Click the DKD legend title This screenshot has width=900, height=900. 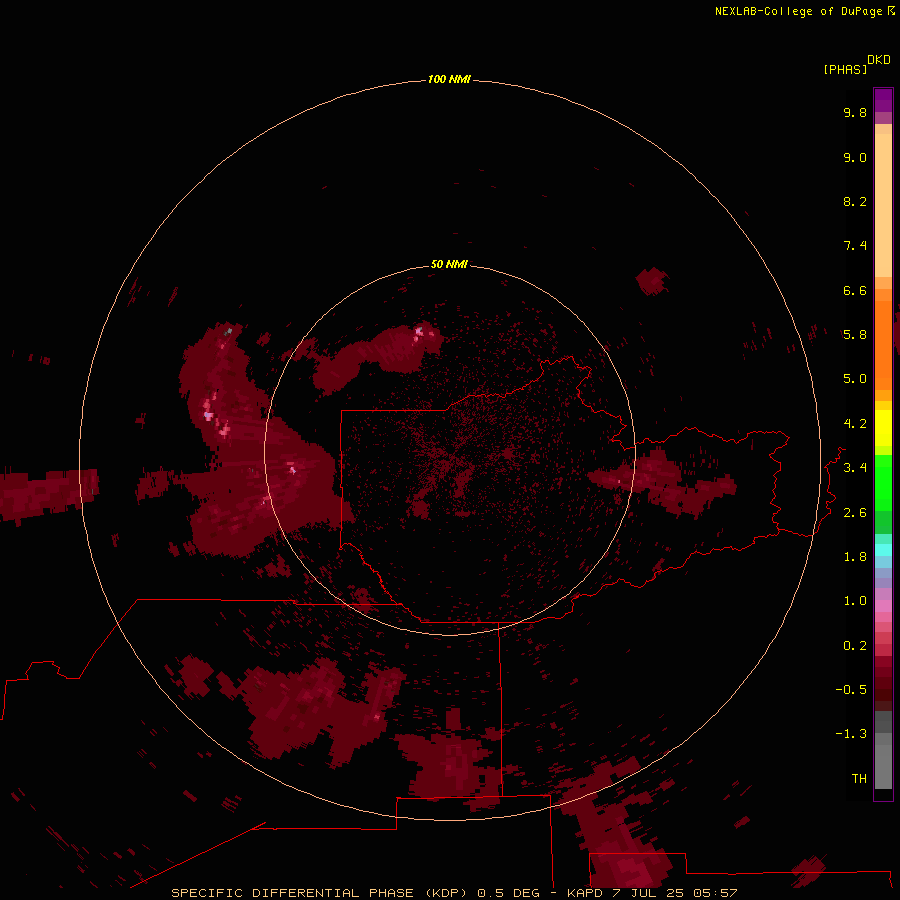tap(878, 60)
